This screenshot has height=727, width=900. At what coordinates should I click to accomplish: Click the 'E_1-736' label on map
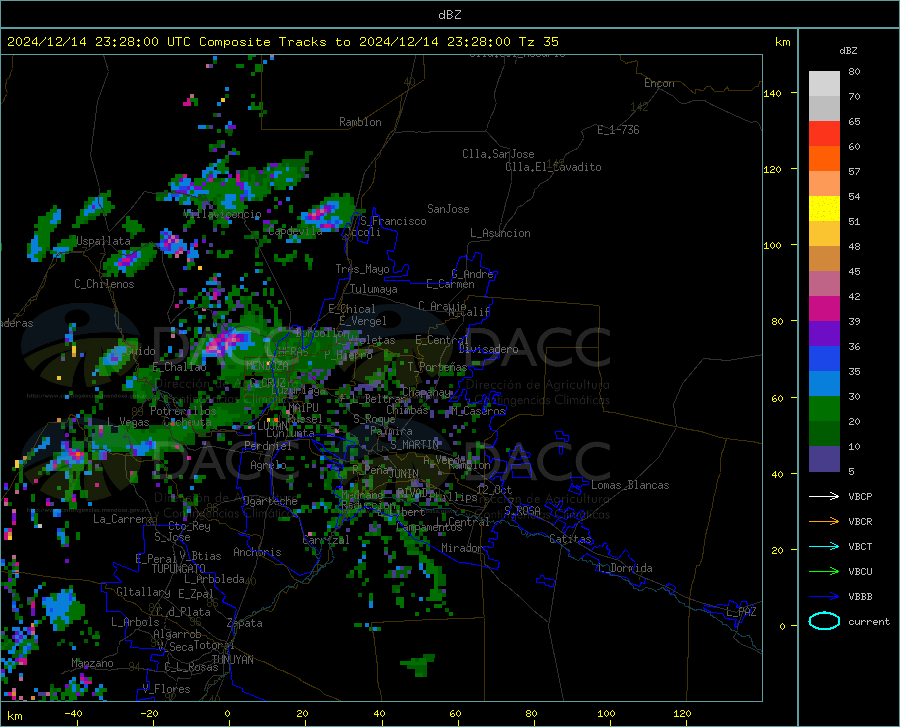(618, 130)
